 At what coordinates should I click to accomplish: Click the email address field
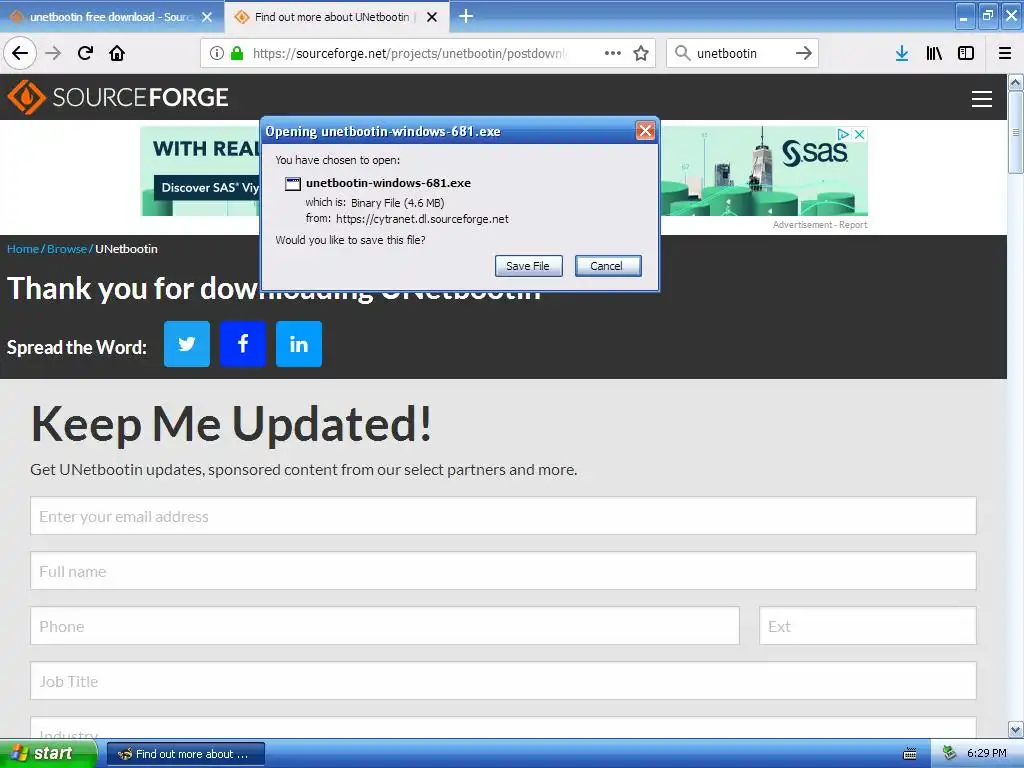tap(503, 516)
